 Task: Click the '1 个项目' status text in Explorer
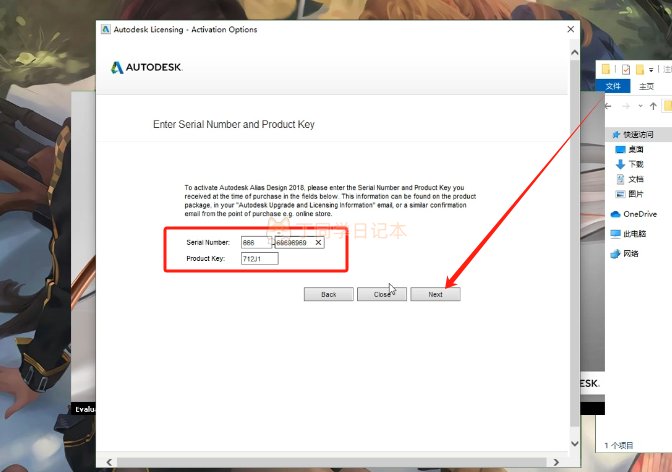[618, 445]
